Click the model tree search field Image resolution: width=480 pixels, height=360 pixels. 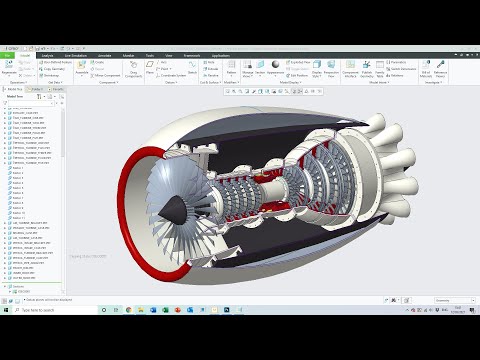31,103
